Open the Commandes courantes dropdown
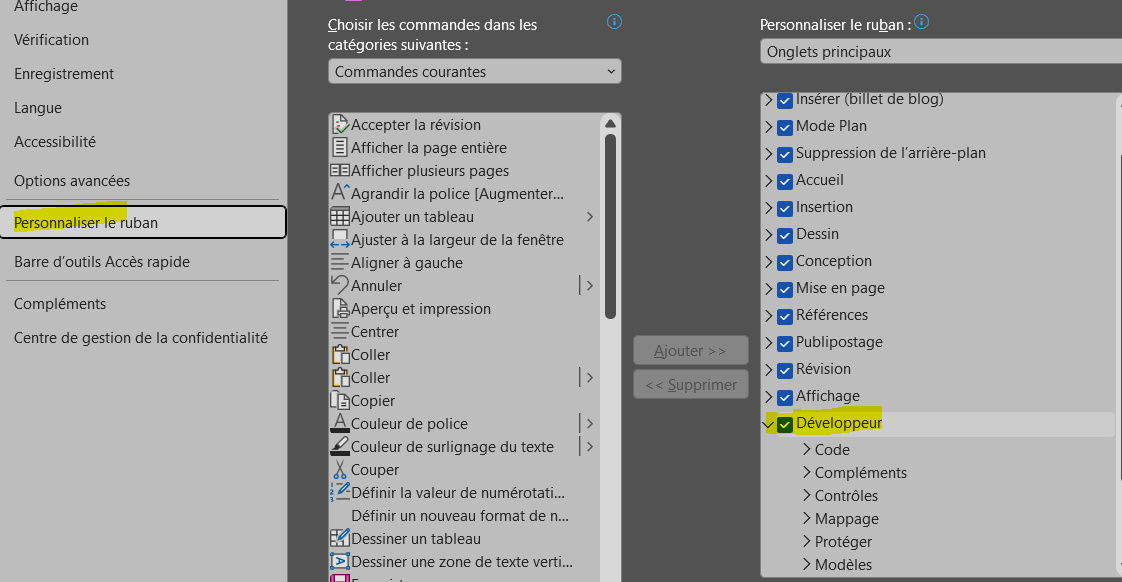 [x=474, y=72]
